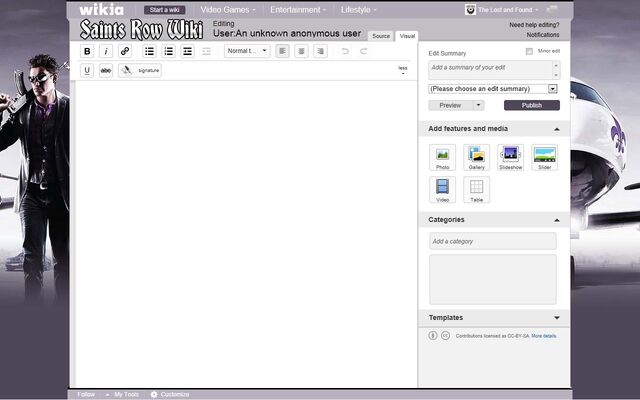Add a Photo to the page
The width and height of the screenshot is (640, 400).
pos(442,157)
